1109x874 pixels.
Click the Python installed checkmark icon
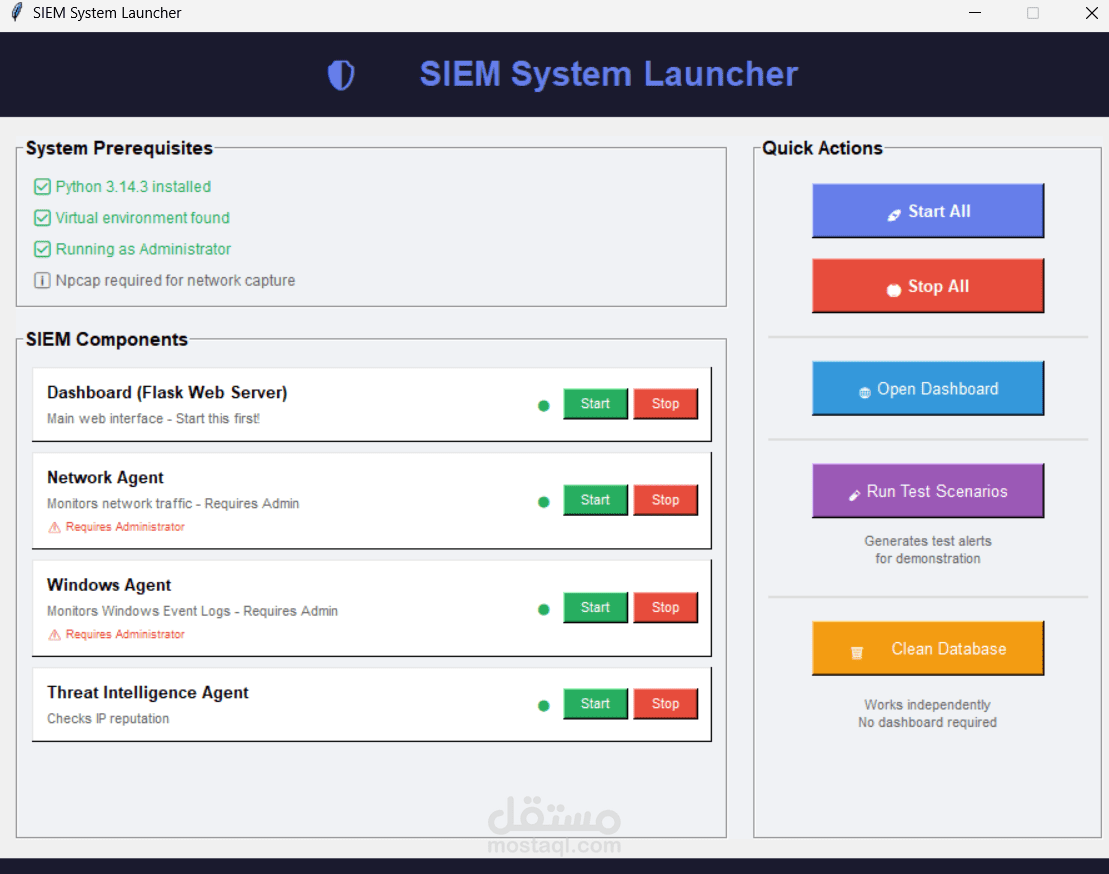42,187
